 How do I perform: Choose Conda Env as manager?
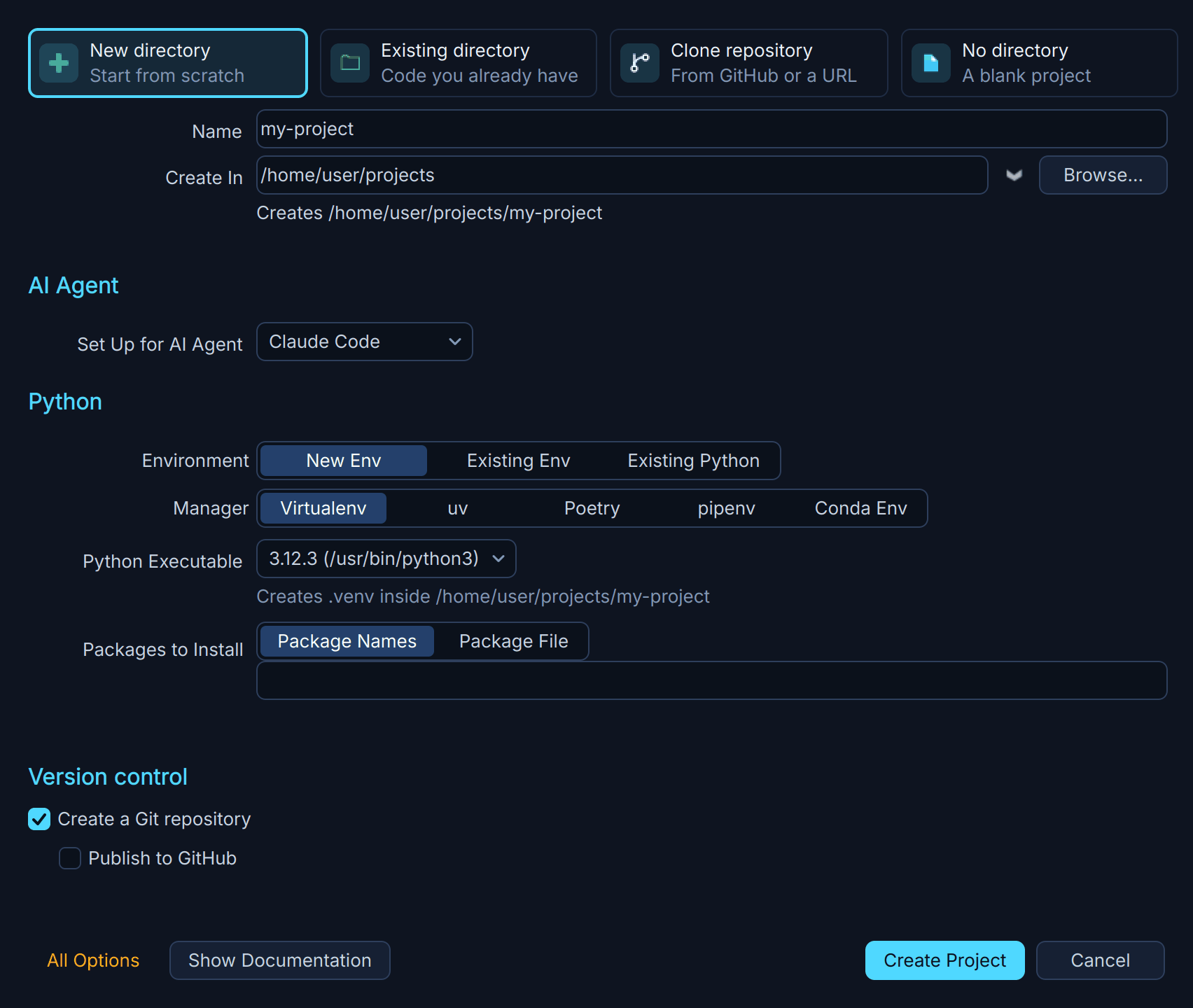pos(861,508)
